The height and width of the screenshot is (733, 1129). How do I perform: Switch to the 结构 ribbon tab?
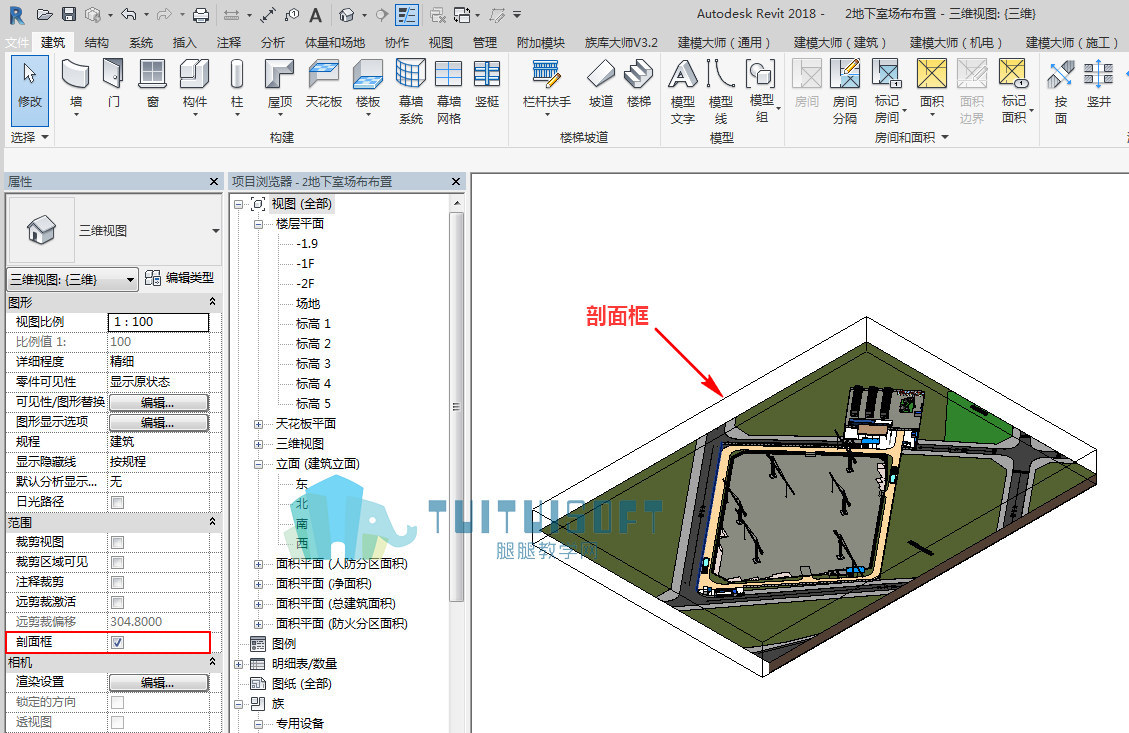click(96, 42)
